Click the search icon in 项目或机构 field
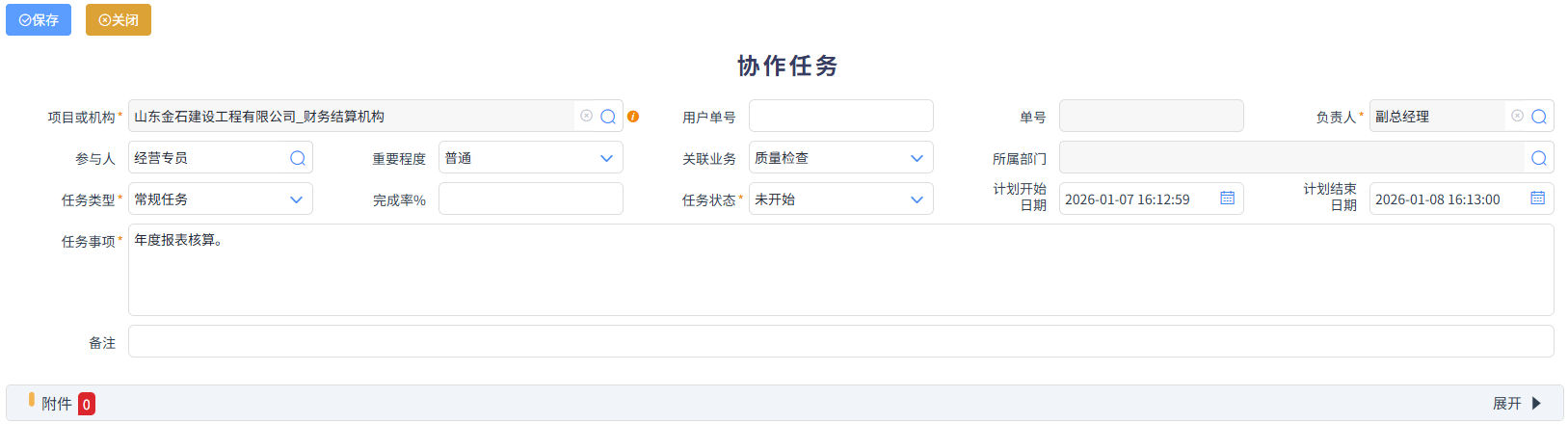The image size is (1568, 424). (608, 117)
